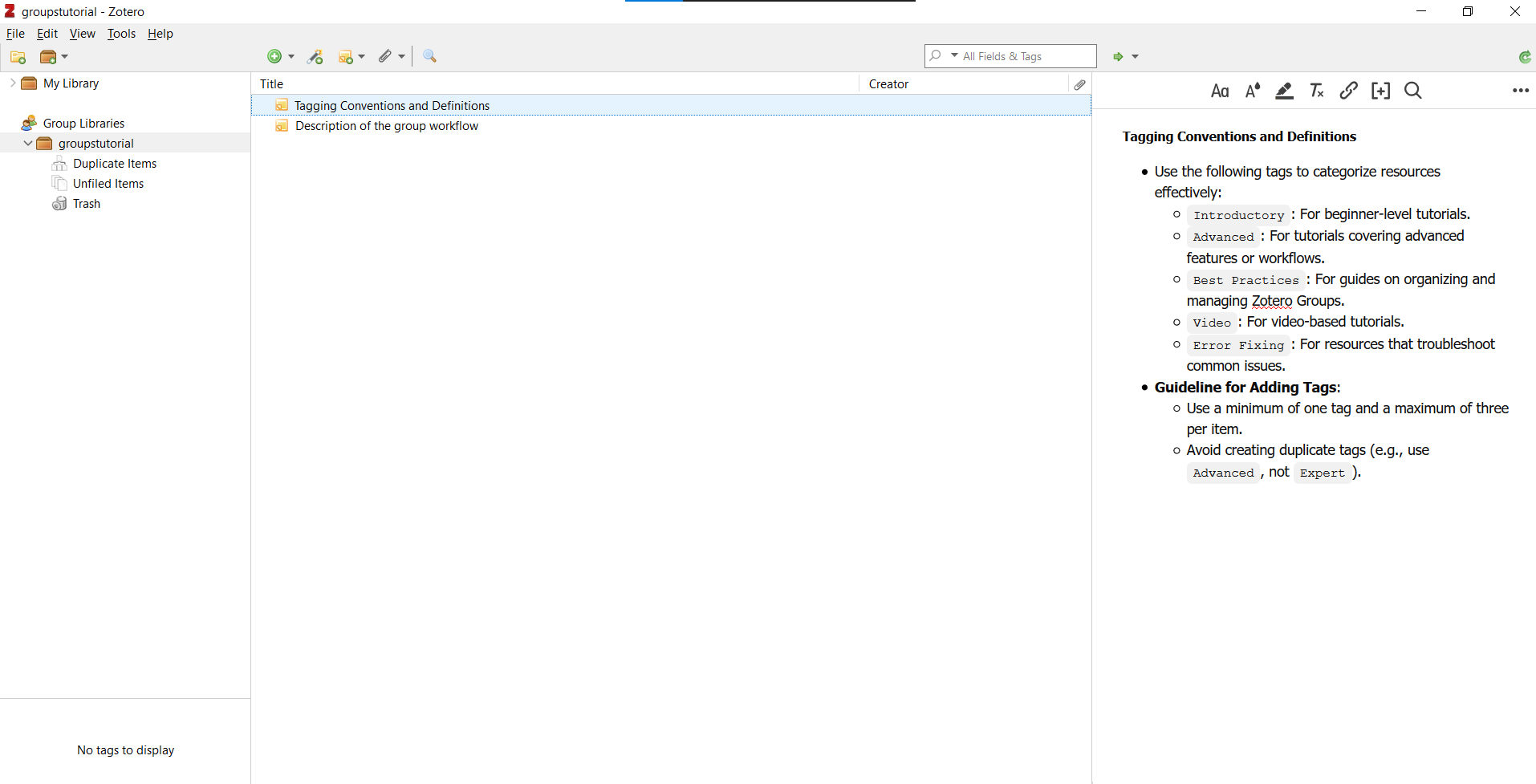Open the note editor More options menu
The height and width of the screenshot is (784, 1536).
pos(1520,91)
